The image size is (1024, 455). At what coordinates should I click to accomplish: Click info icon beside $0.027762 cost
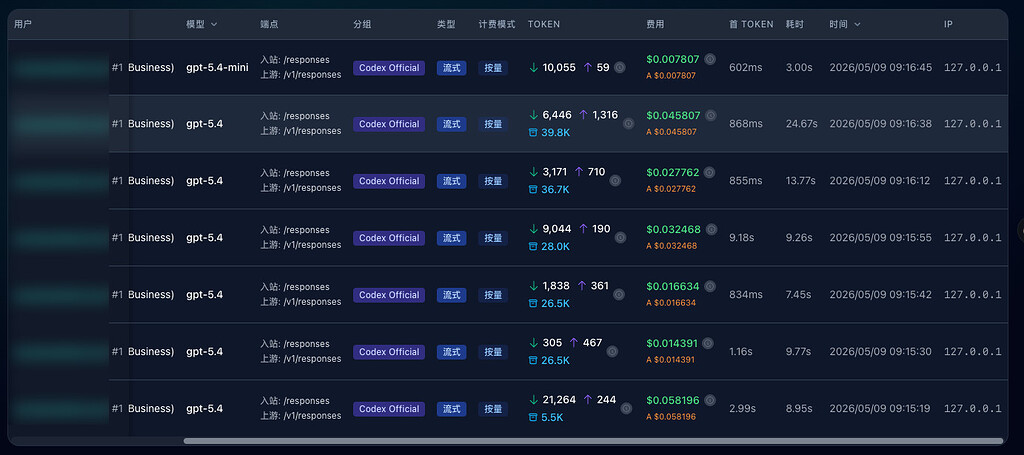click(x=709, y=172)
